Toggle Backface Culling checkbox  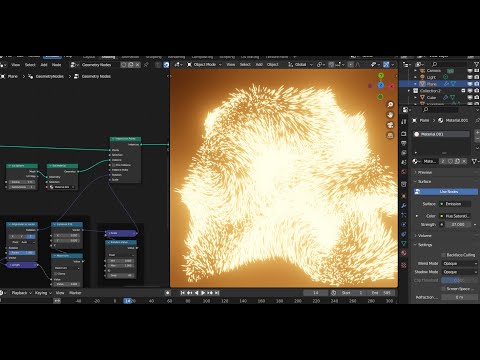click(443, 255)
